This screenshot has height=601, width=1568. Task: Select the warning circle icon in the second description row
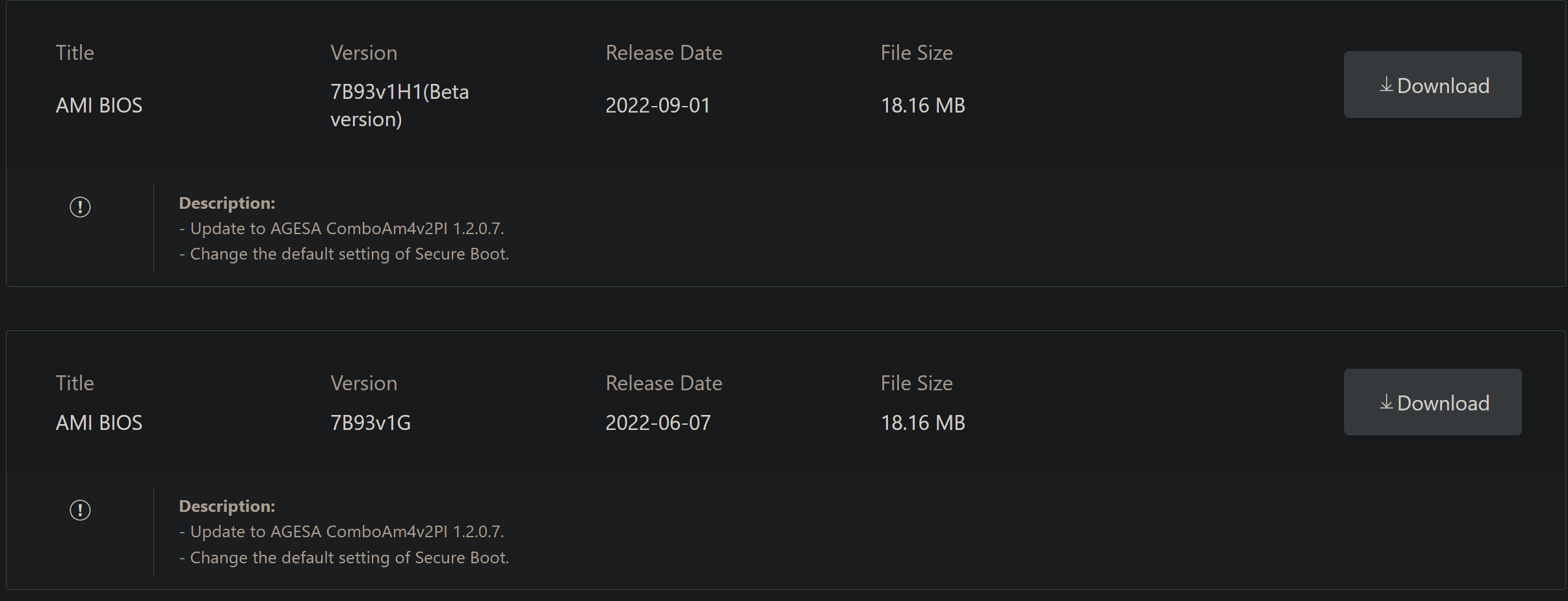pyautogui.click(x=79, y=510)
